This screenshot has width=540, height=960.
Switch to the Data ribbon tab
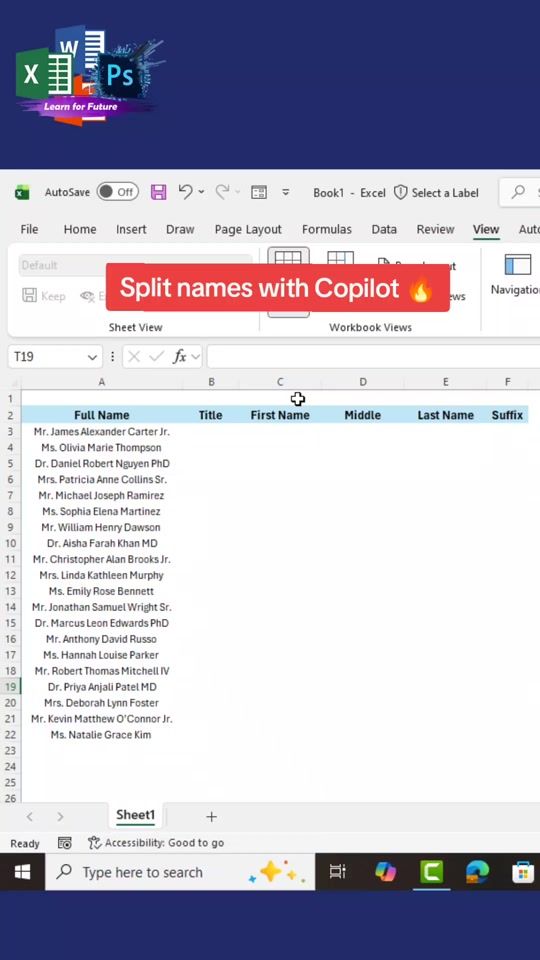384,229
